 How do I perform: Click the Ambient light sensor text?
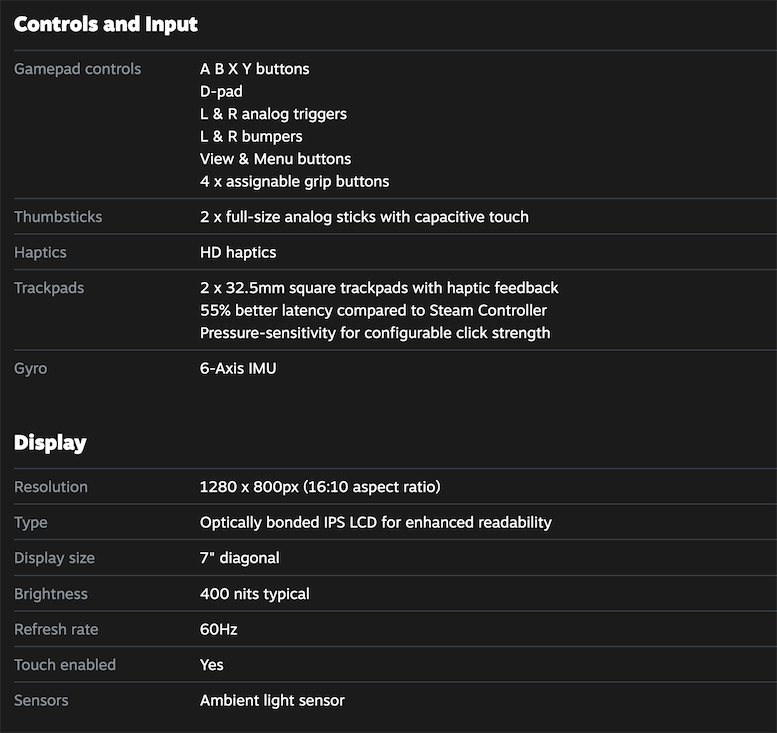272,700
